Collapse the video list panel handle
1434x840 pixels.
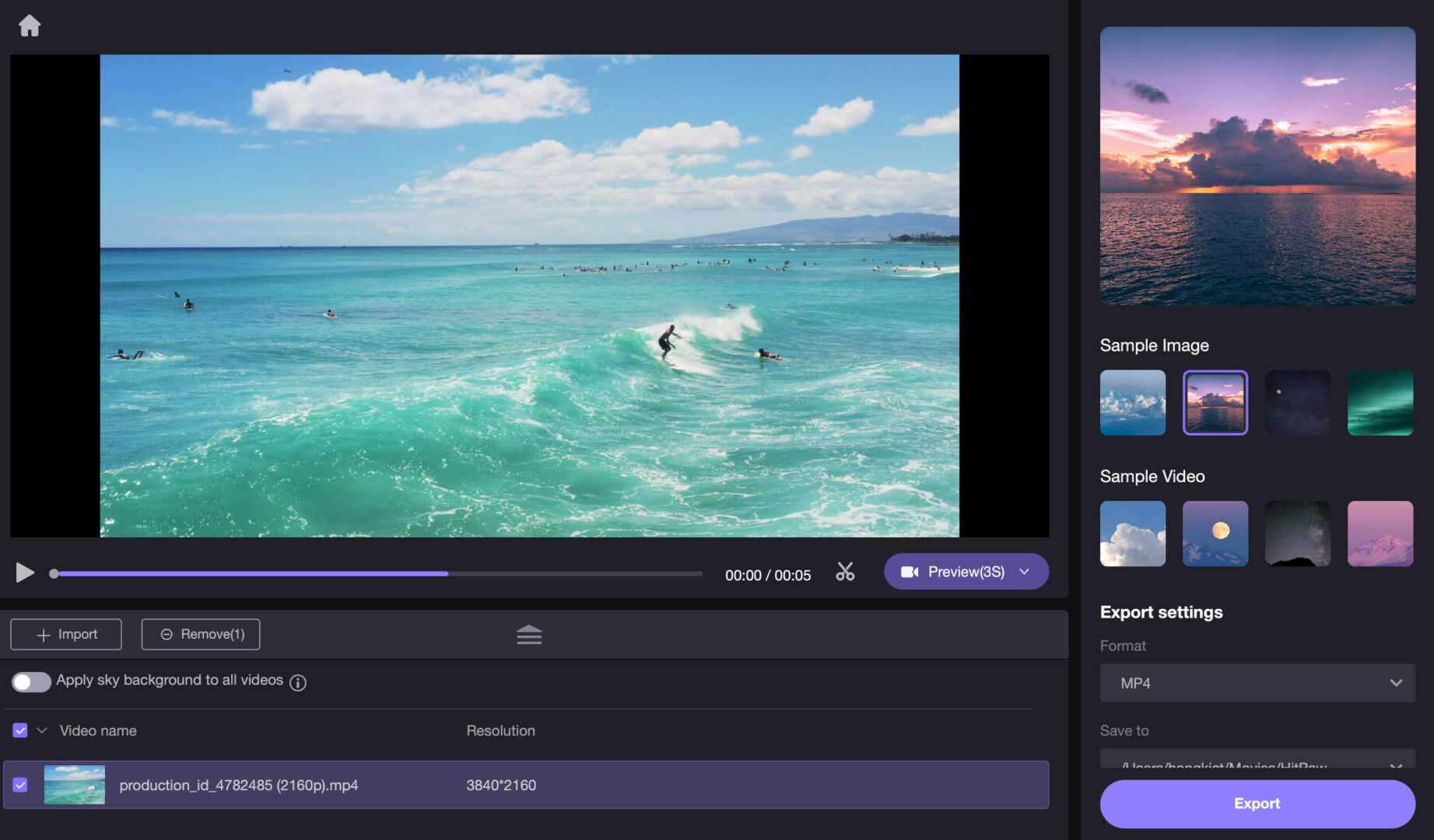click(529, 635)
